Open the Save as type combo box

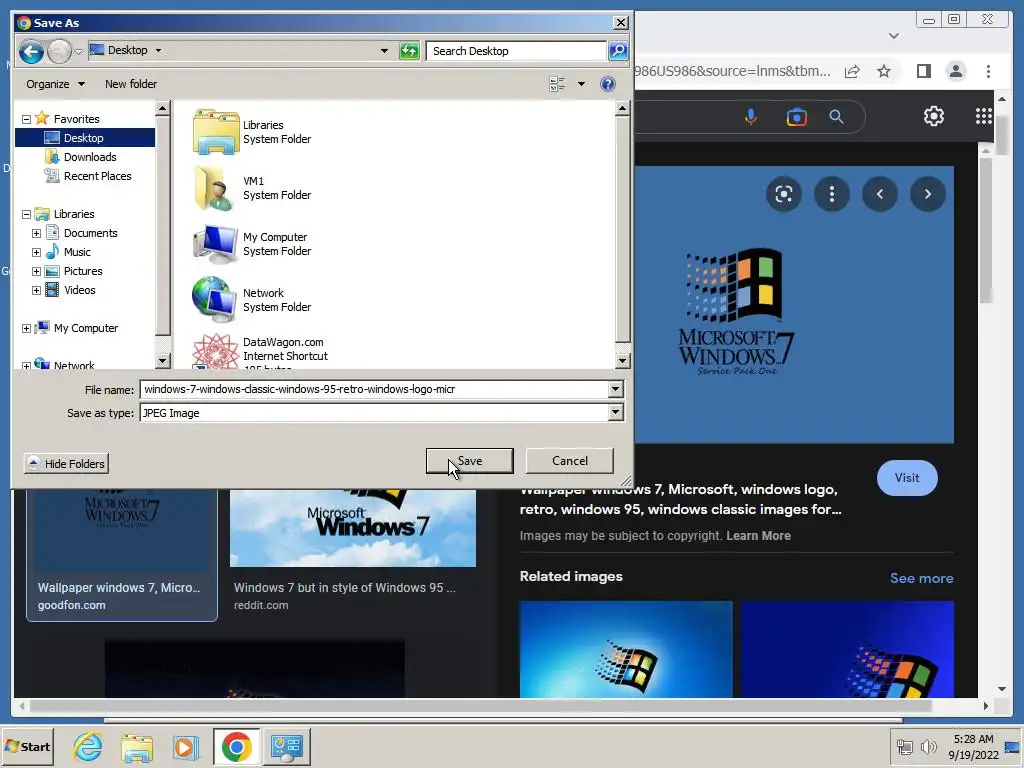381,413
